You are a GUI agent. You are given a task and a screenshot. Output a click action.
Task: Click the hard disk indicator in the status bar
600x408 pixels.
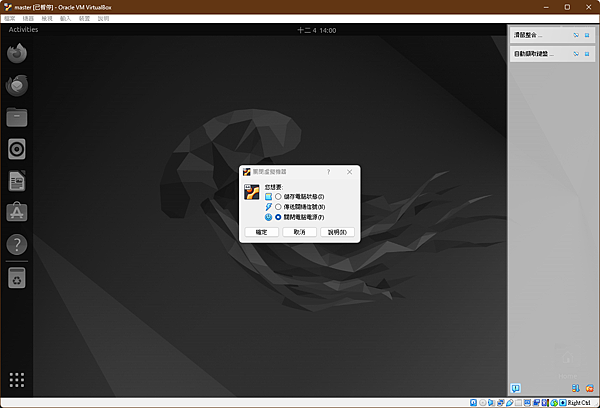(473, 403)
